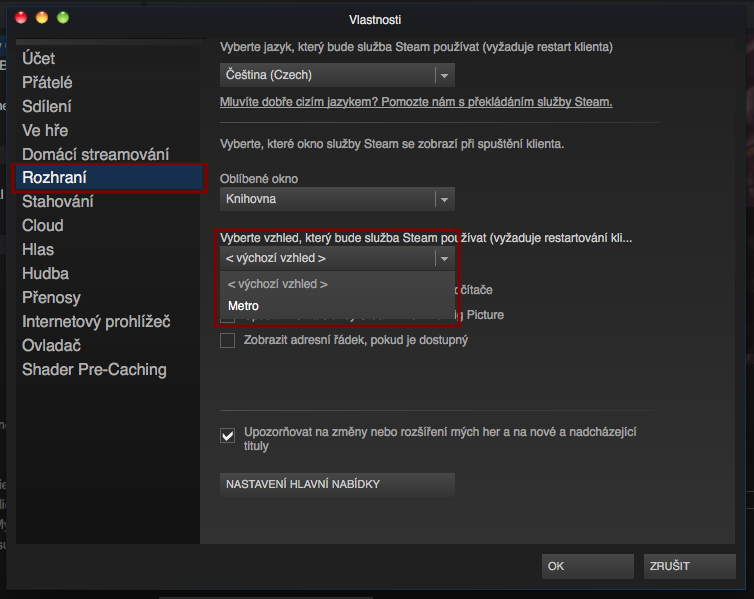Click the ZRUŠIT button
This screenshot has width=754, height=599.
tap(690, 566)
